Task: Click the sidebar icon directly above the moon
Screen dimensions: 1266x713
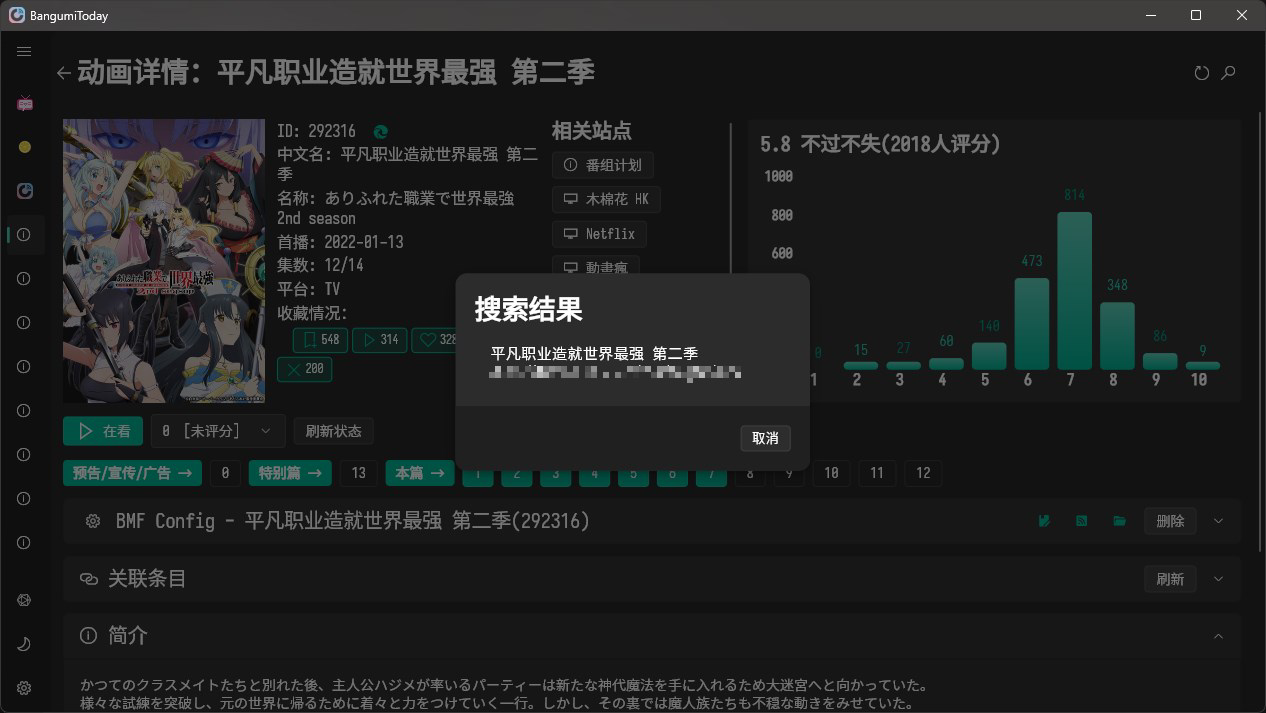Action: (x=24, y=600)
